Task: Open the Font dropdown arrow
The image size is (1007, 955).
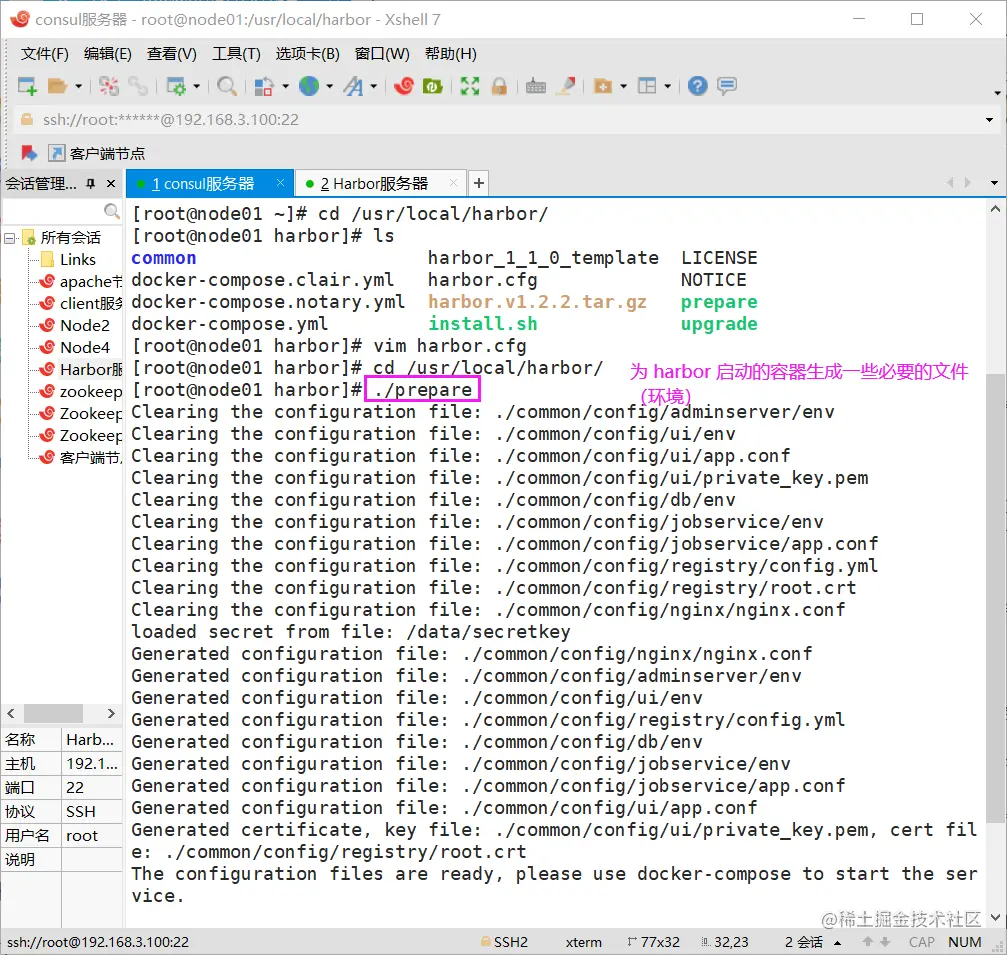Action: pyautogui.click(x=373, y=85)
